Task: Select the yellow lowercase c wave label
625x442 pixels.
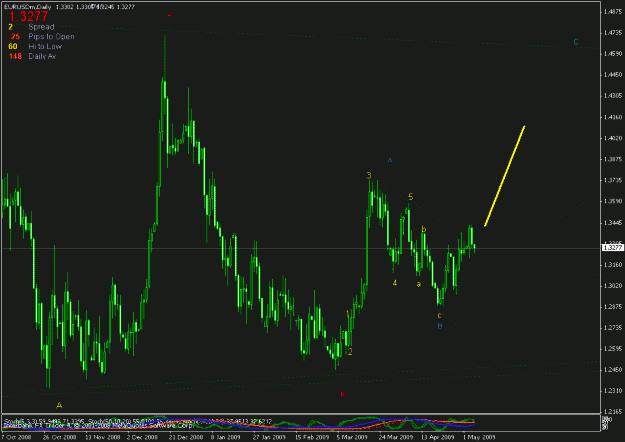Action: 439,315
